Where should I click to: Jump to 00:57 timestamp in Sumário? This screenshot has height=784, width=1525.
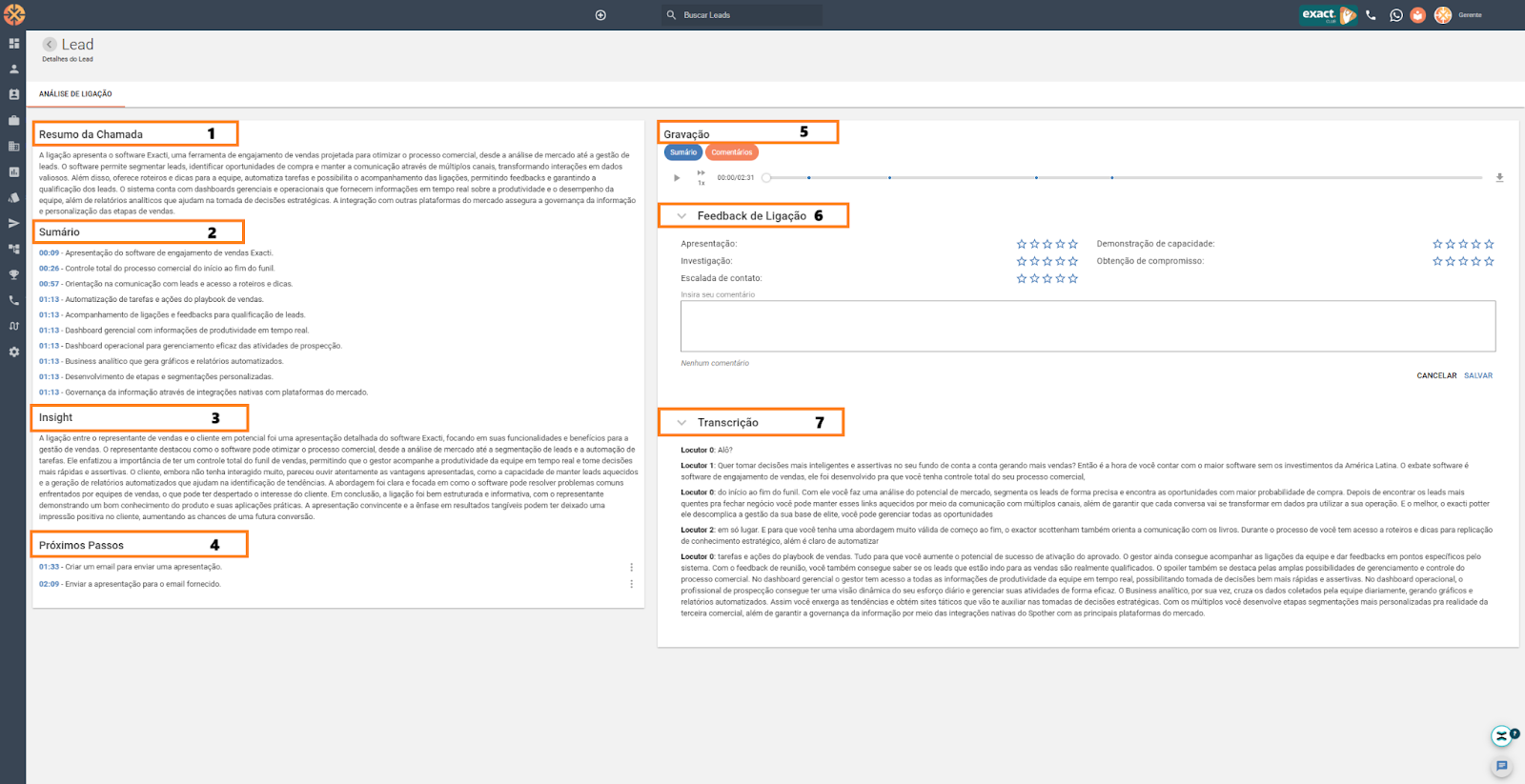(x=49, y=284)
